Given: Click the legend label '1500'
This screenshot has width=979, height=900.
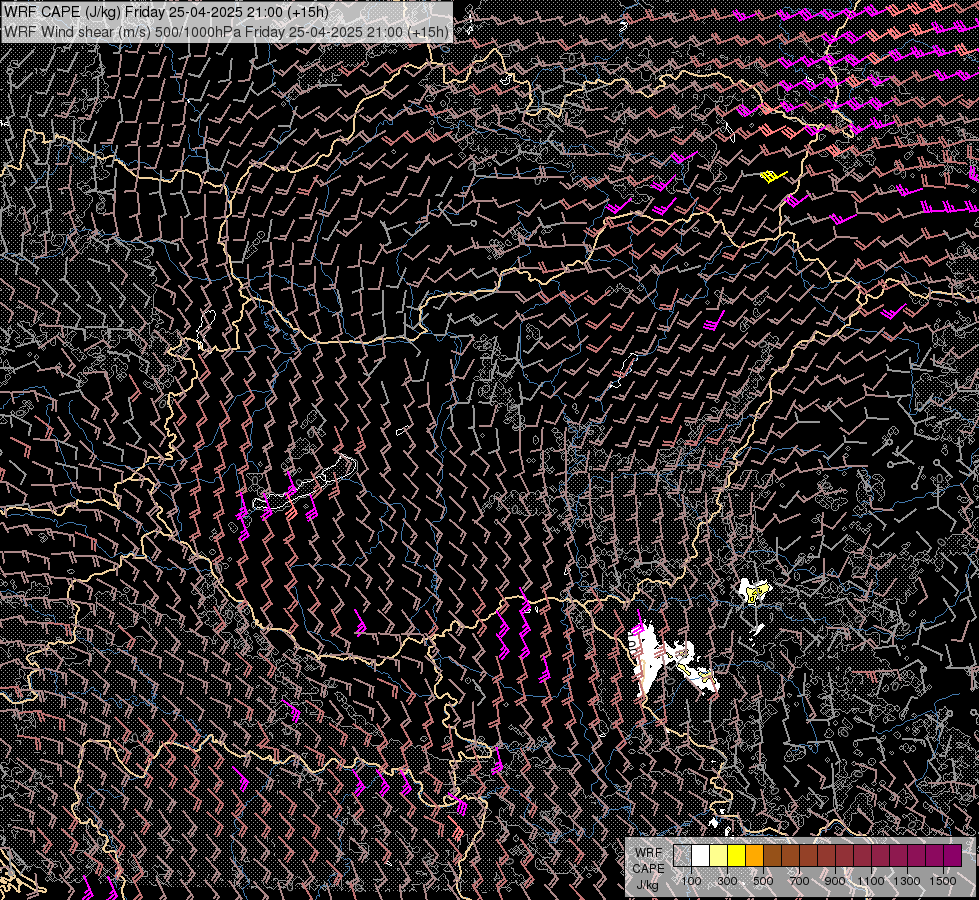Looking at the screenshot, I should click(x=943, y=881).
